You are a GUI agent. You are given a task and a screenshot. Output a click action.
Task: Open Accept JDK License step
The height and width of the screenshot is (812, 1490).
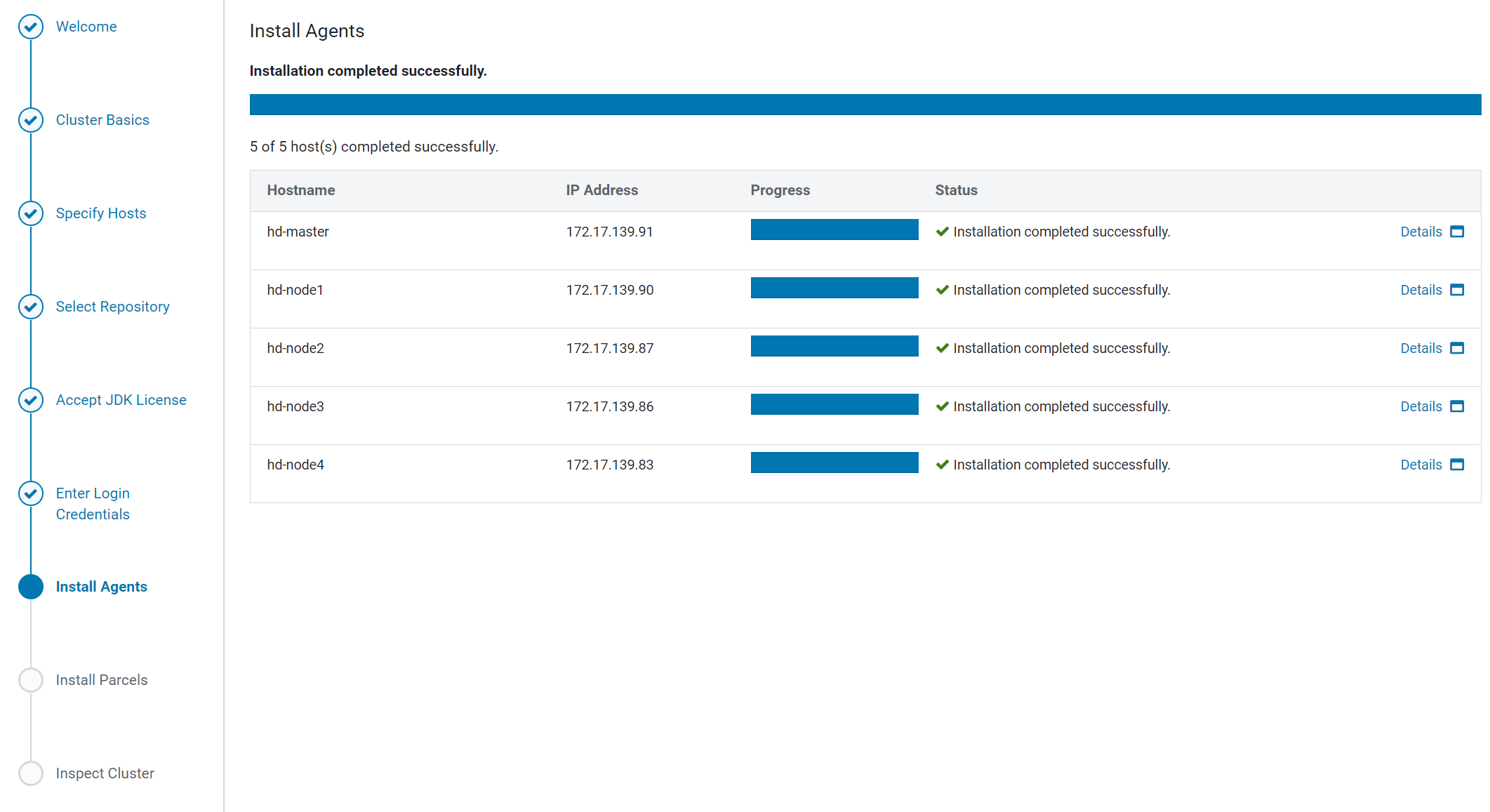pyautogui.click(x=121, y=400)
